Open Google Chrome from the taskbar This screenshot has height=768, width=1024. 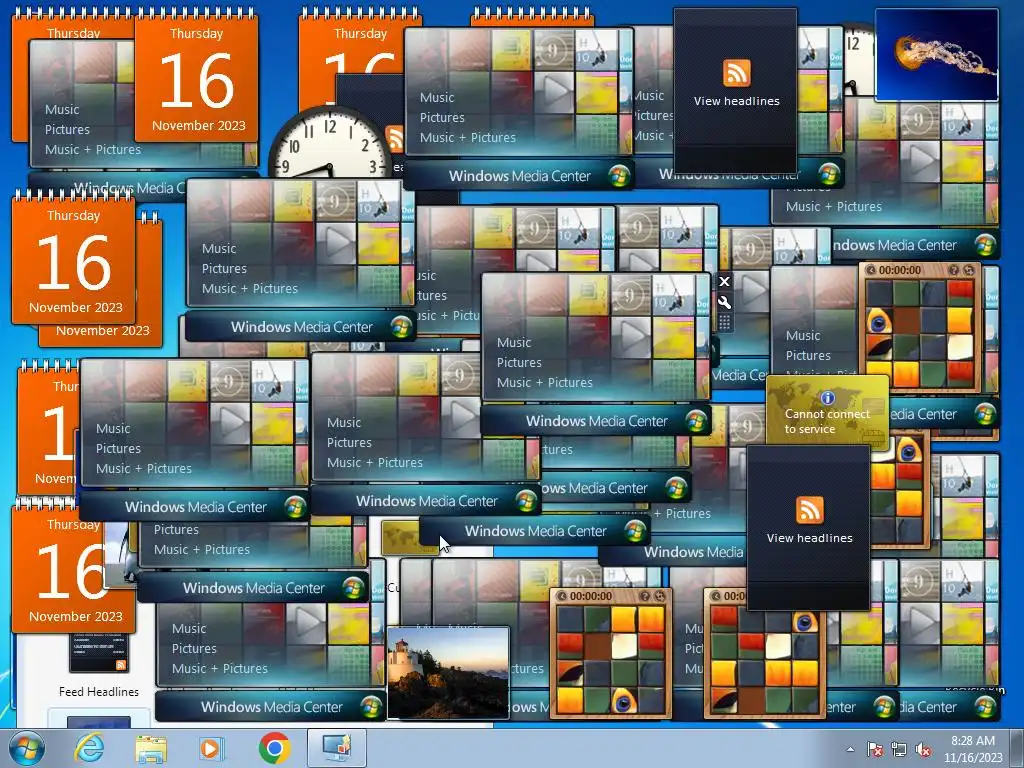point(274,748)
